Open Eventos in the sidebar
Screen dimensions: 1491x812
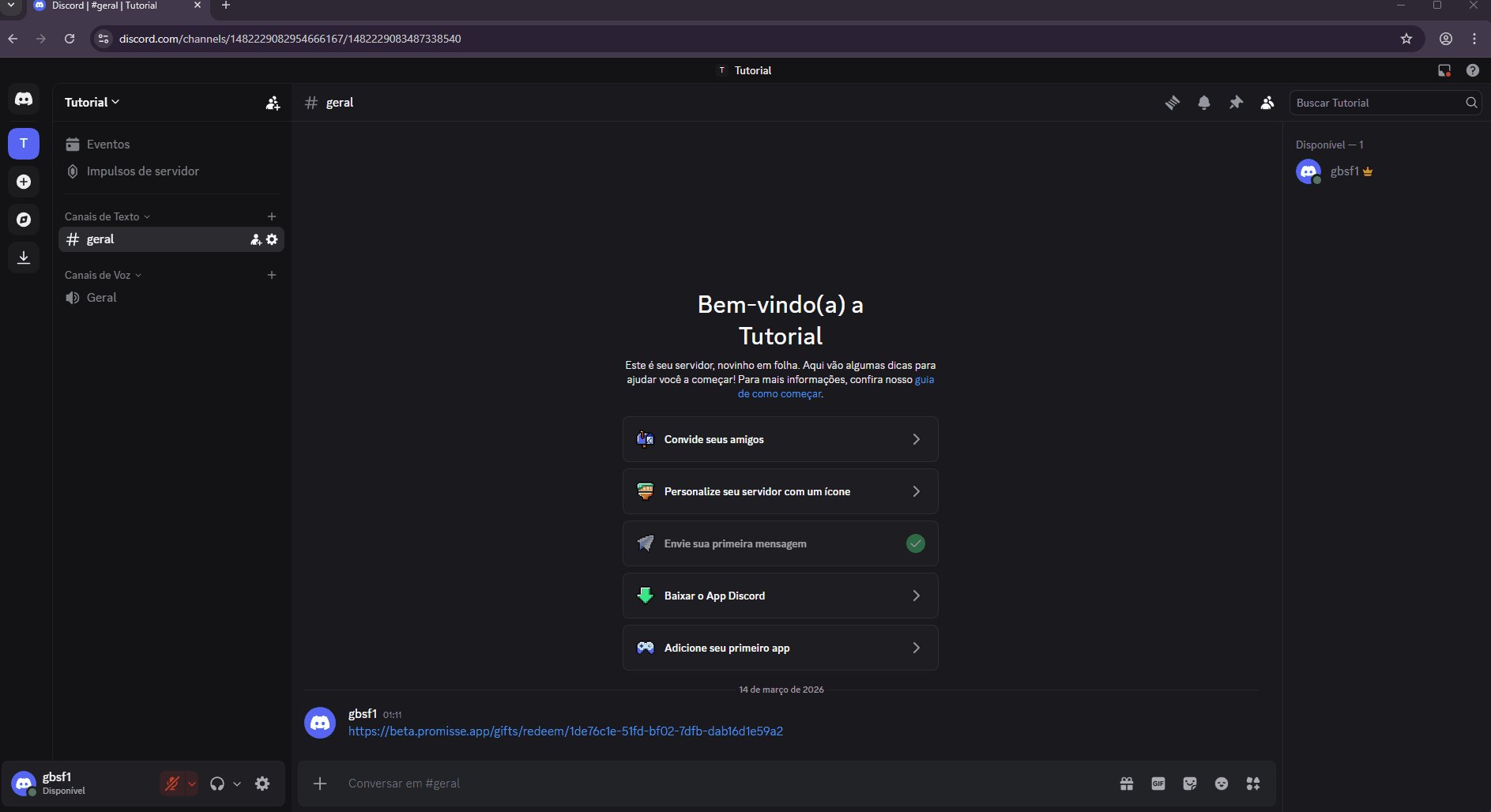pos(108,145)
